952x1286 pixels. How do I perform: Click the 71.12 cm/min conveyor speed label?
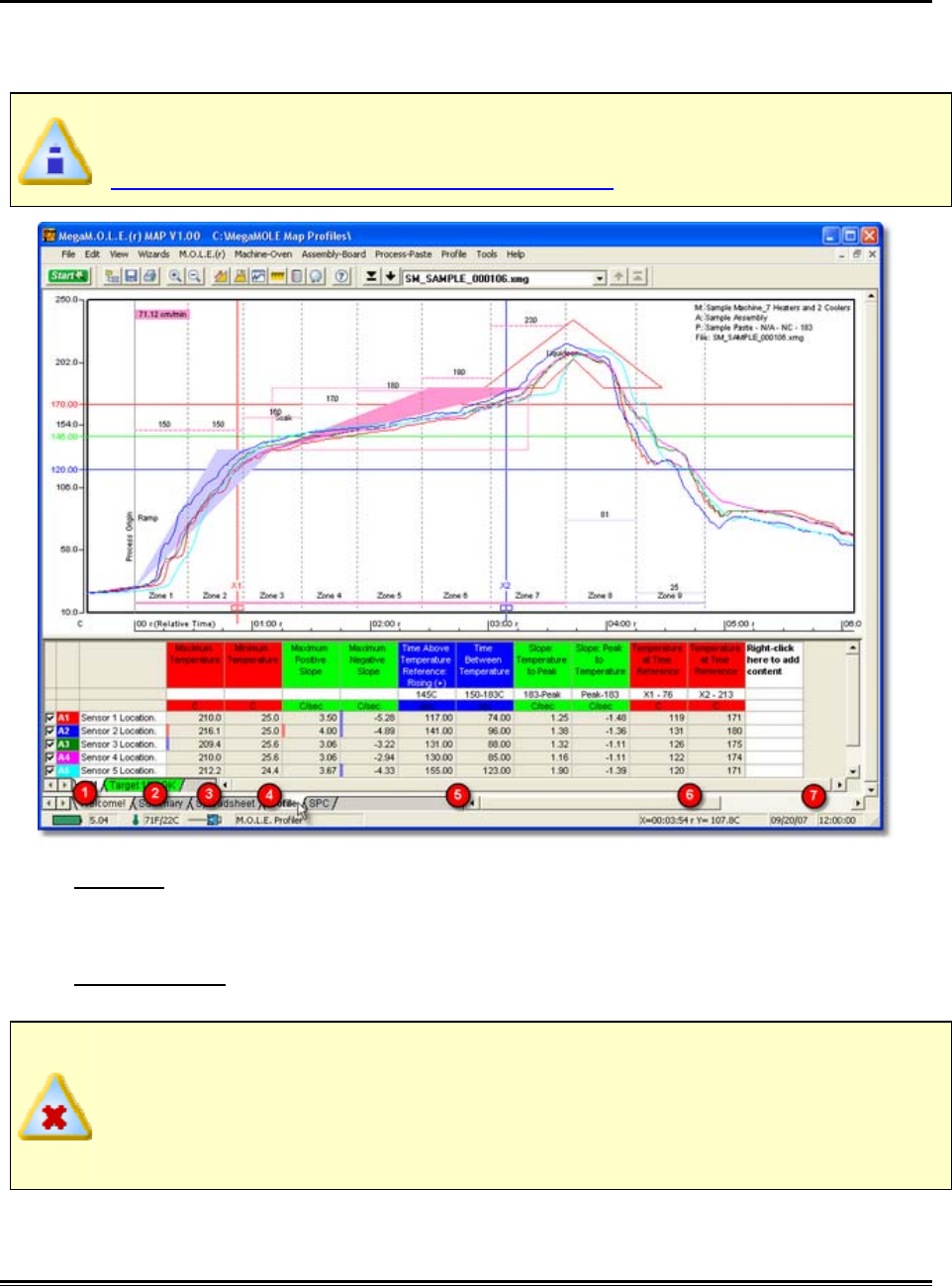coord(162,314)
